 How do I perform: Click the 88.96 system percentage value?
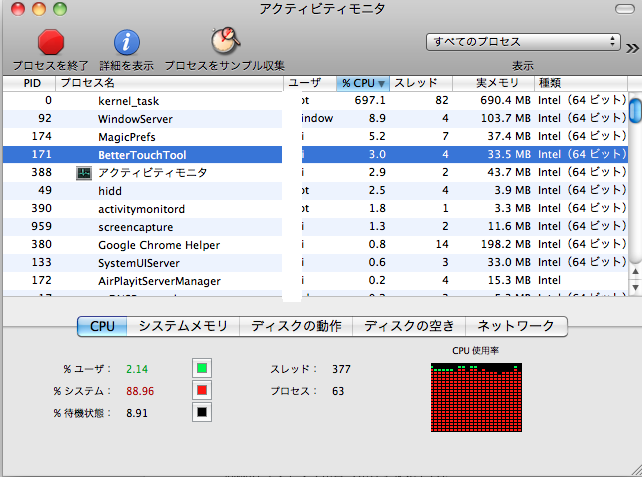tap(140, 391)
